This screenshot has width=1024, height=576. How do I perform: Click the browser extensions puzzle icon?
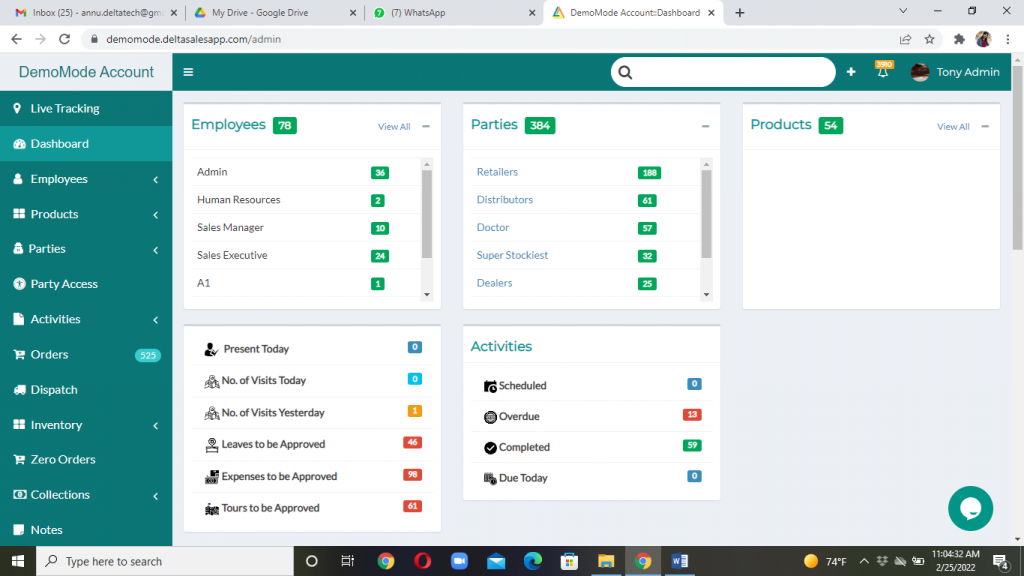click(959, 39)
